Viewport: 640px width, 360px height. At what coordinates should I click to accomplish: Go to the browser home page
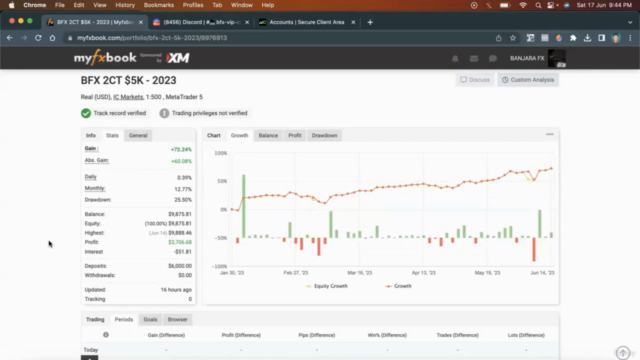coord(52,38)
